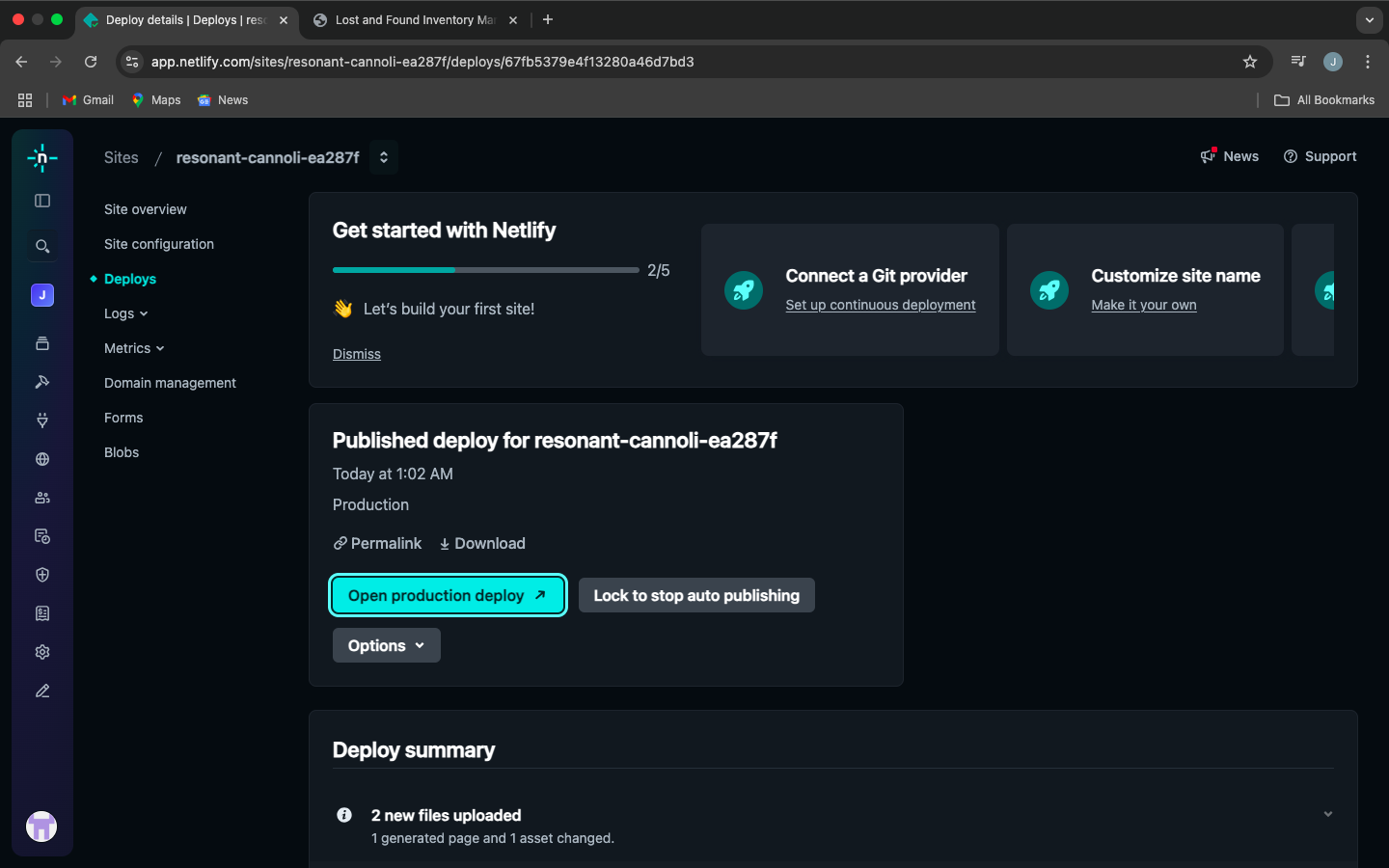The height and width of the screenshot is (868, 1389).
Task: Expand the Metrics menu
Action: 134,348
